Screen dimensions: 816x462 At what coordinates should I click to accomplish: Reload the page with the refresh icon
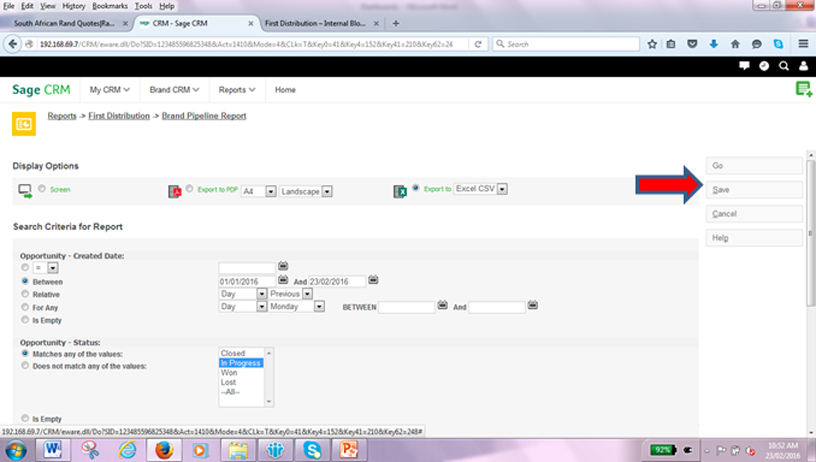click(478, 44)
